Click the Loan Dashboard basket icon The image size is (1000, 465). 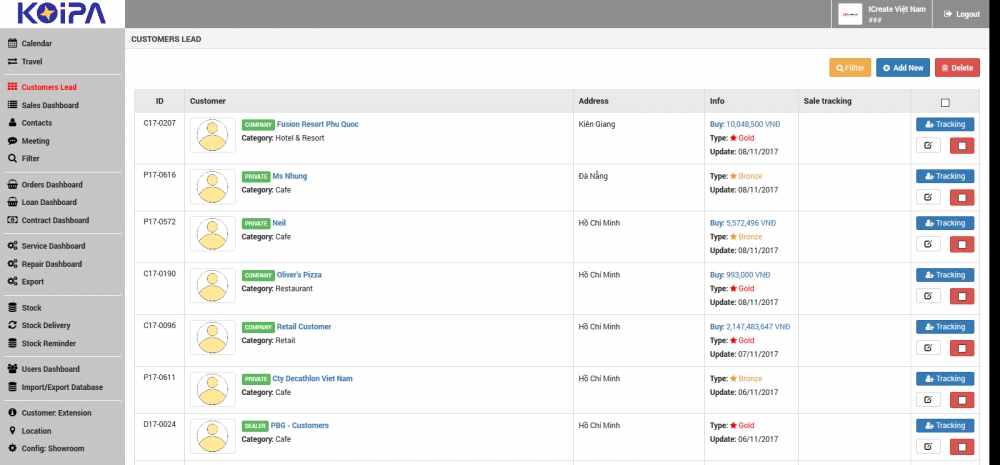tap(12, 202)
